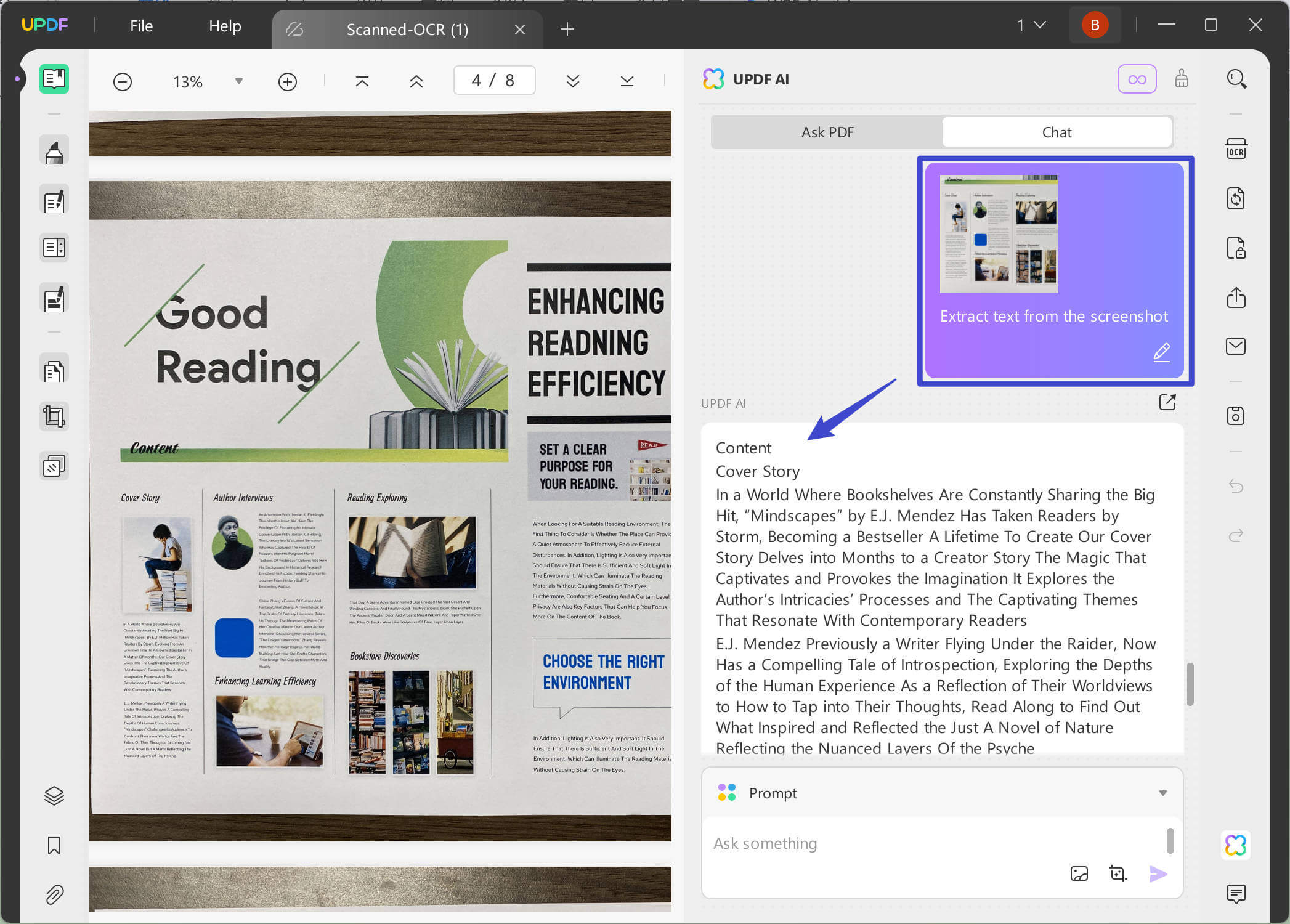
Task: Select the highlighter annotation tool
Action: 54,150
